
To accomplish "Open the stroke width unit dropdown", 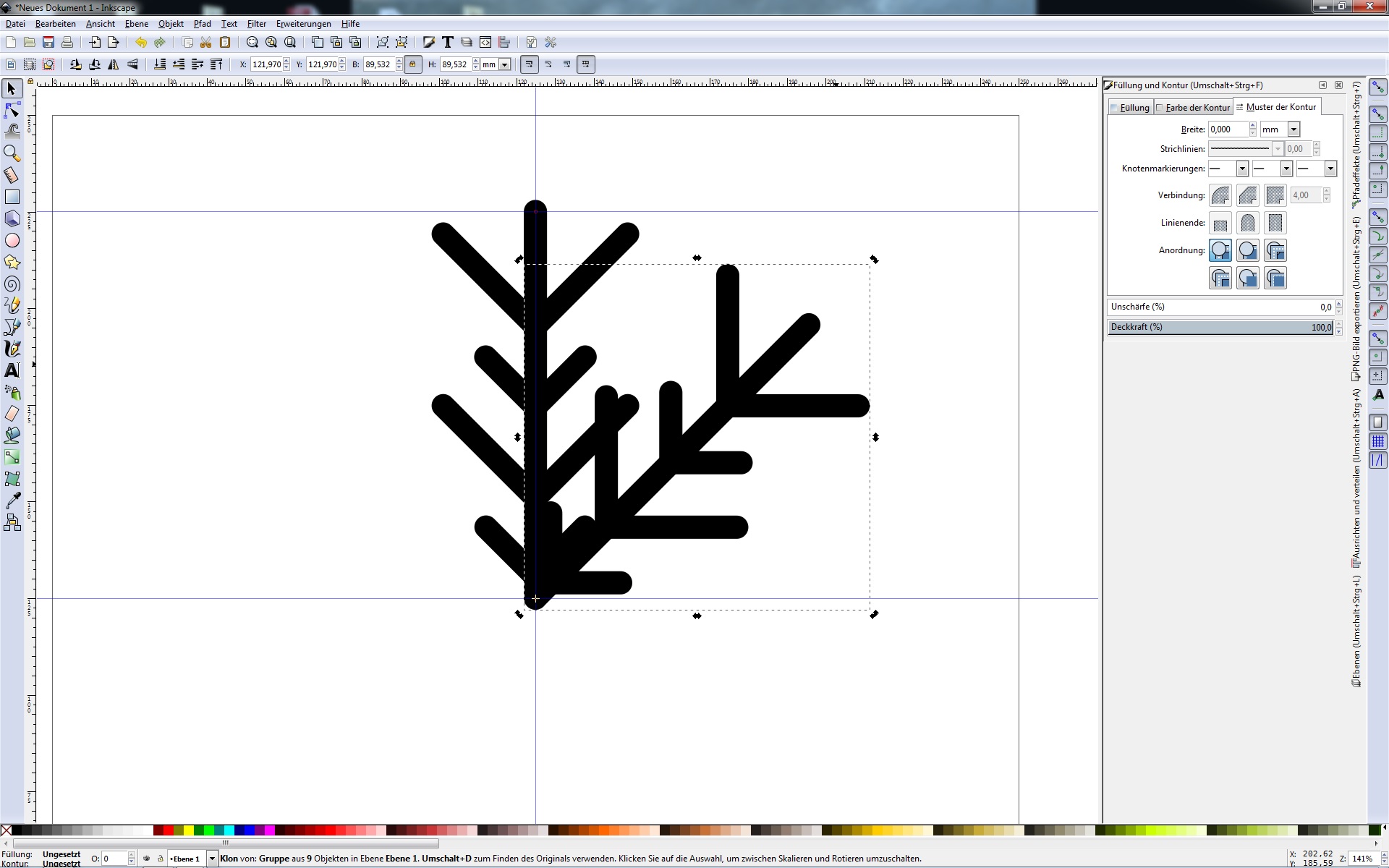I will [x=1294, y=129].
